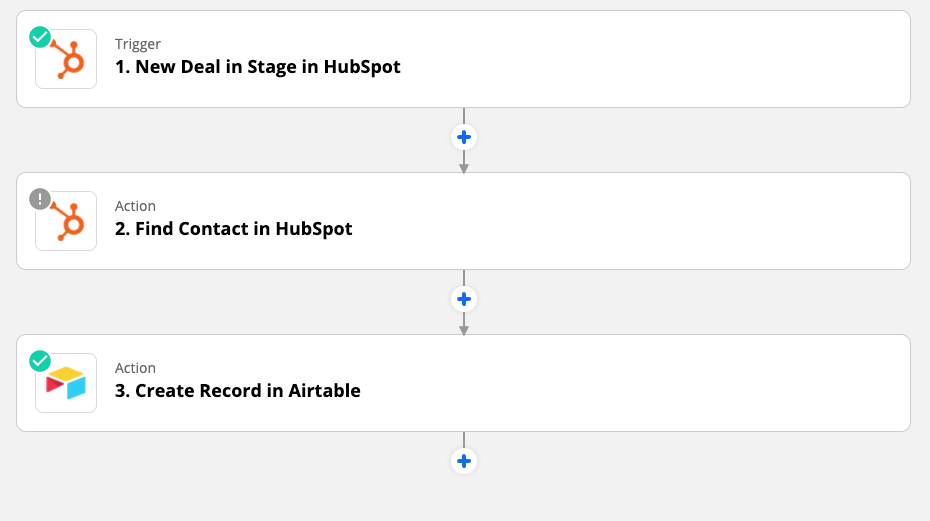Add a step after the HubSpot trigger
This screenshot has width=930, height=521.
[x=464, y=137]
